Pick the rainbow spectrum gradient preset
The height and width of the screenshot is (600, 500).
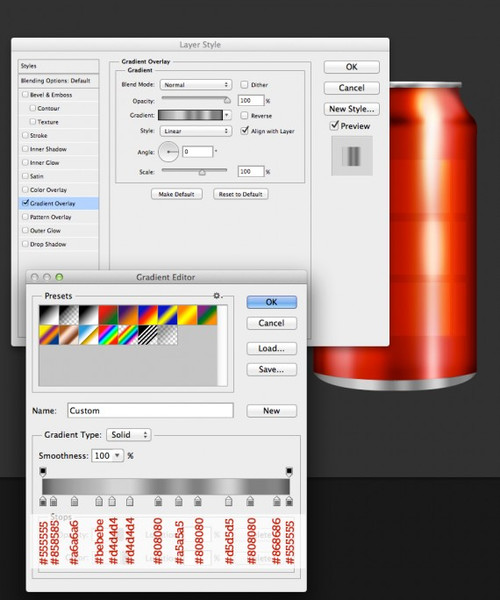point(108,335)
